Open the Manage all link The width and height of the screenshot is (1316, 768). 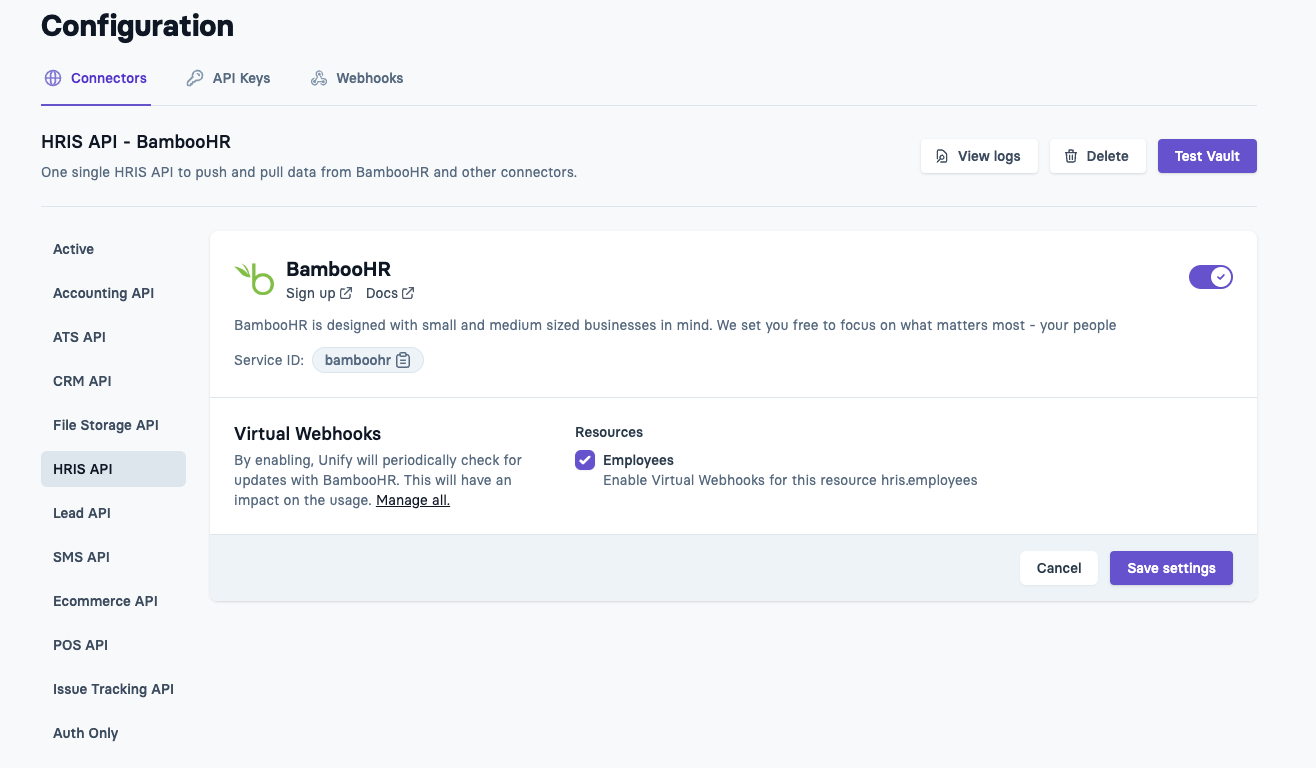[x=413, y=500]
